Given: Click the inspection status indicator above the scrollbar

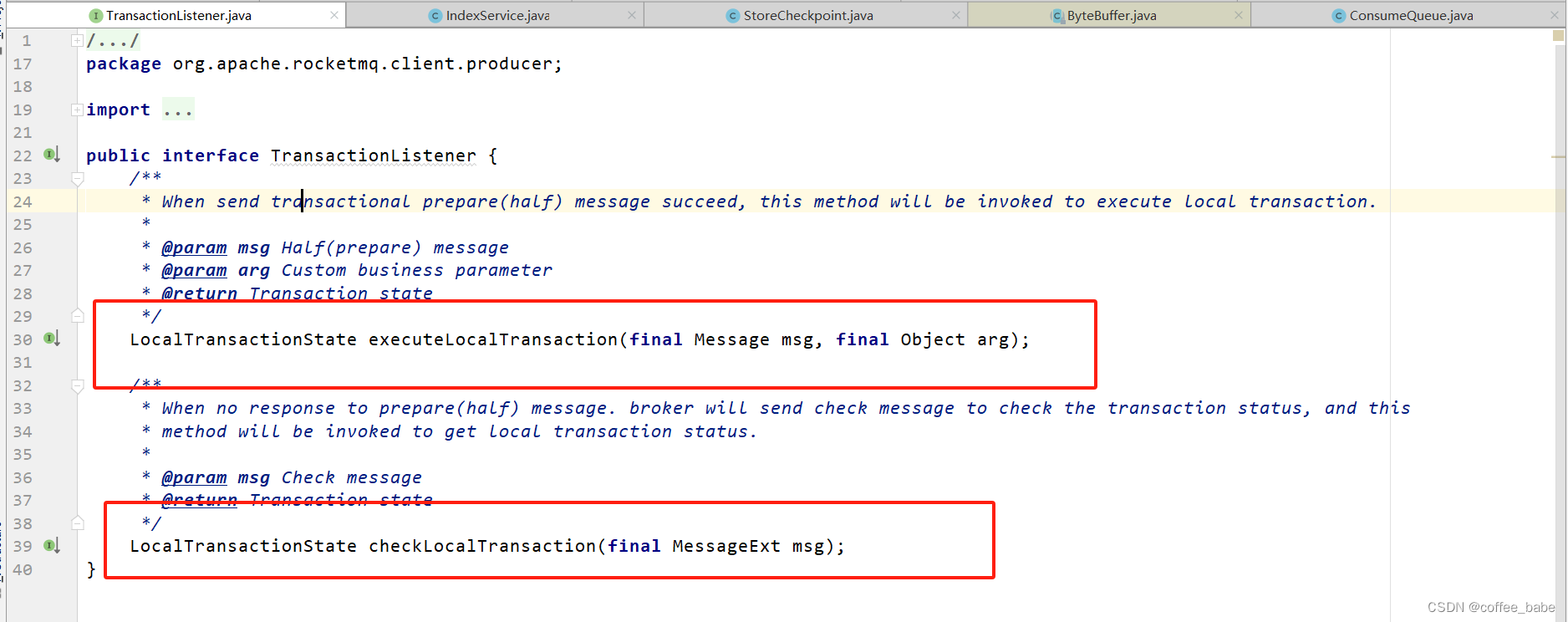Looking at the screenshot, I should point(1558,36).
